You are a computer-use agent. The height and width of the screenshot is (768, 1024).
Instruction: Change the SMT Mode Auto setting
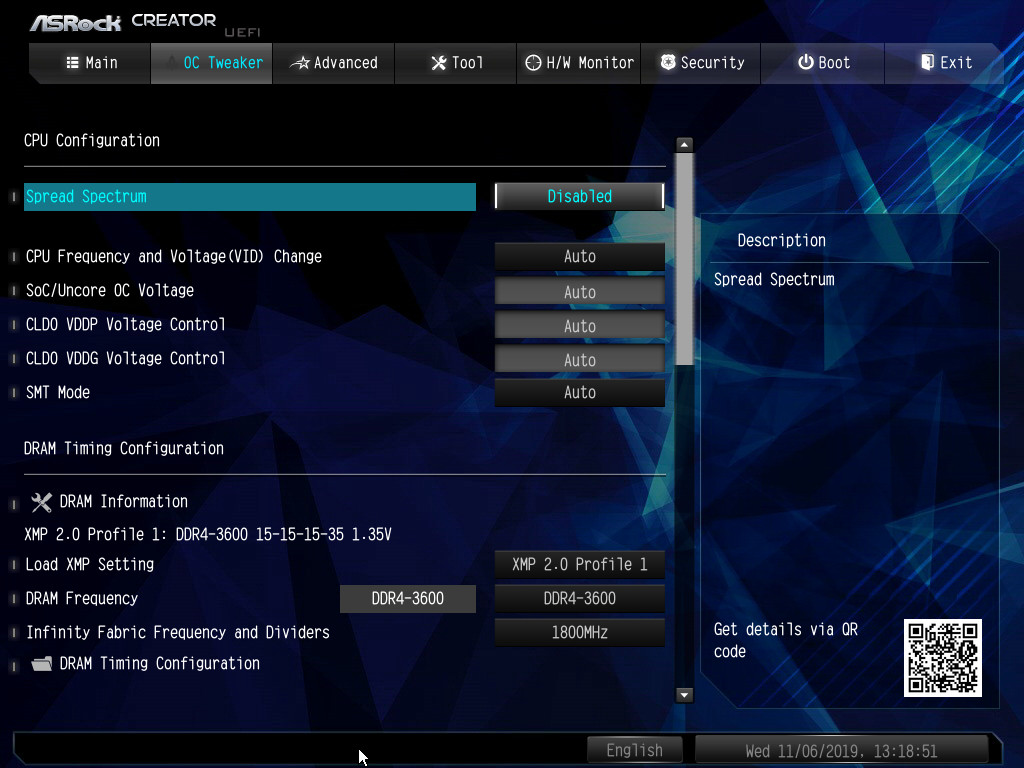pos(579,393)
